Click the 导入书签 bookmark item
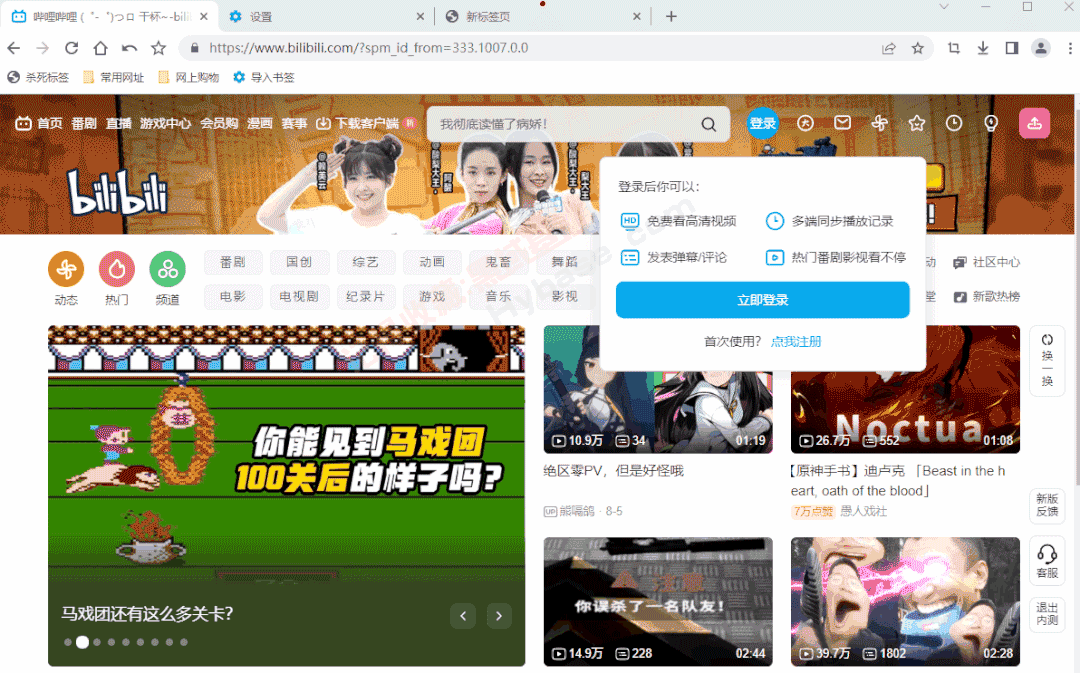The width and height of the screenshot is (1080, 673). [x=264, y=77]
